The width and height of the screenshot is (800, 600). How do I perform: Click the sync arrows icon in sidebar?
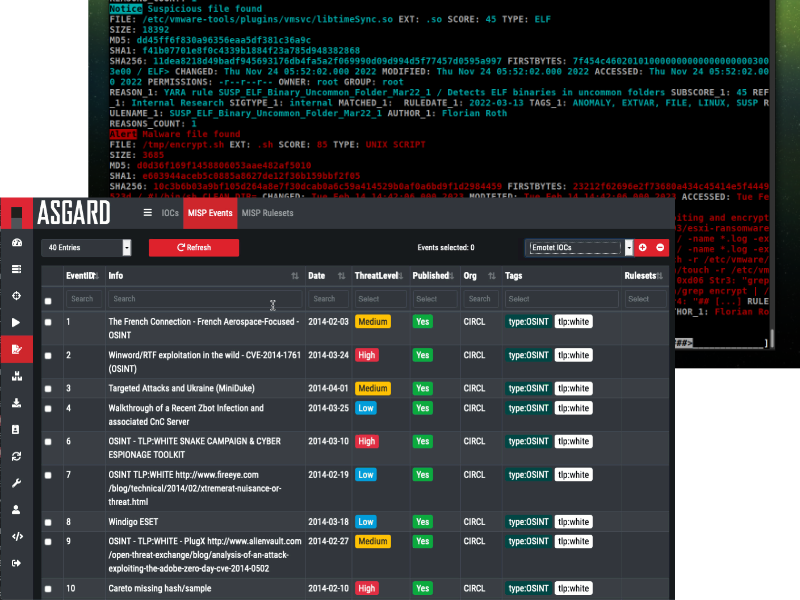16,456
